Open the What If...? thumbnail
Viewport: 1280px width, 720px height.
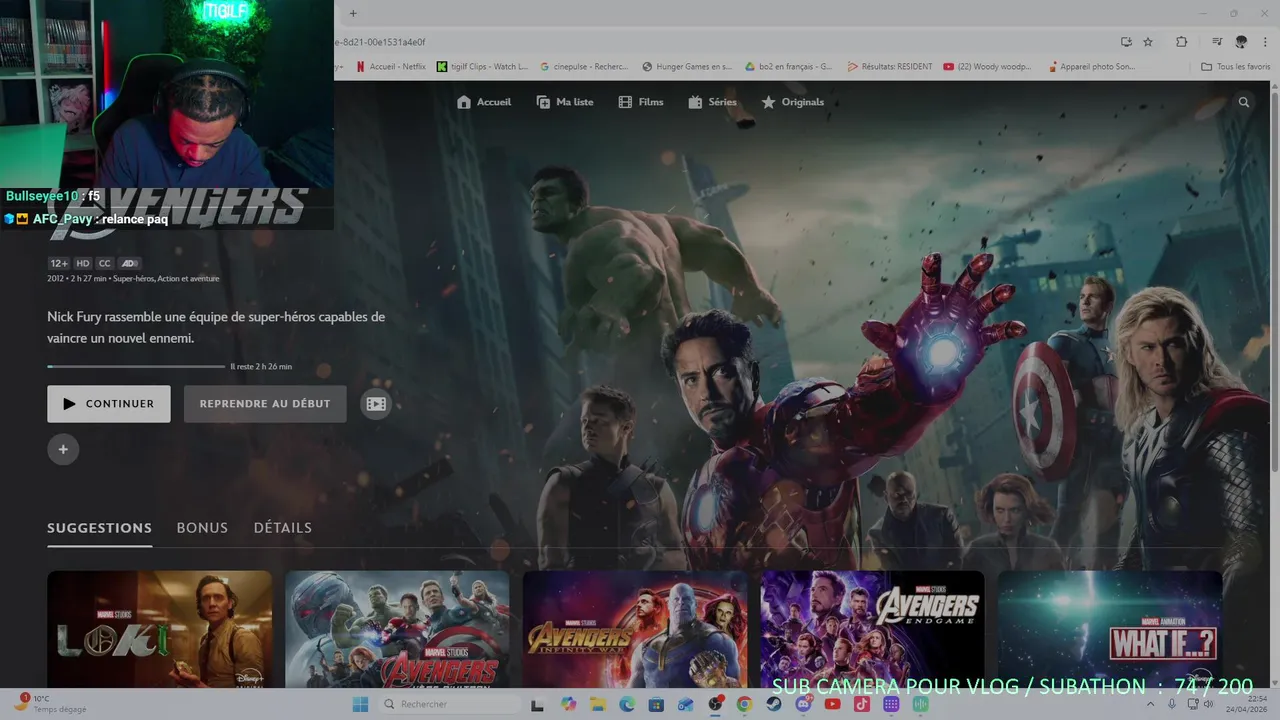(1110, 629)
